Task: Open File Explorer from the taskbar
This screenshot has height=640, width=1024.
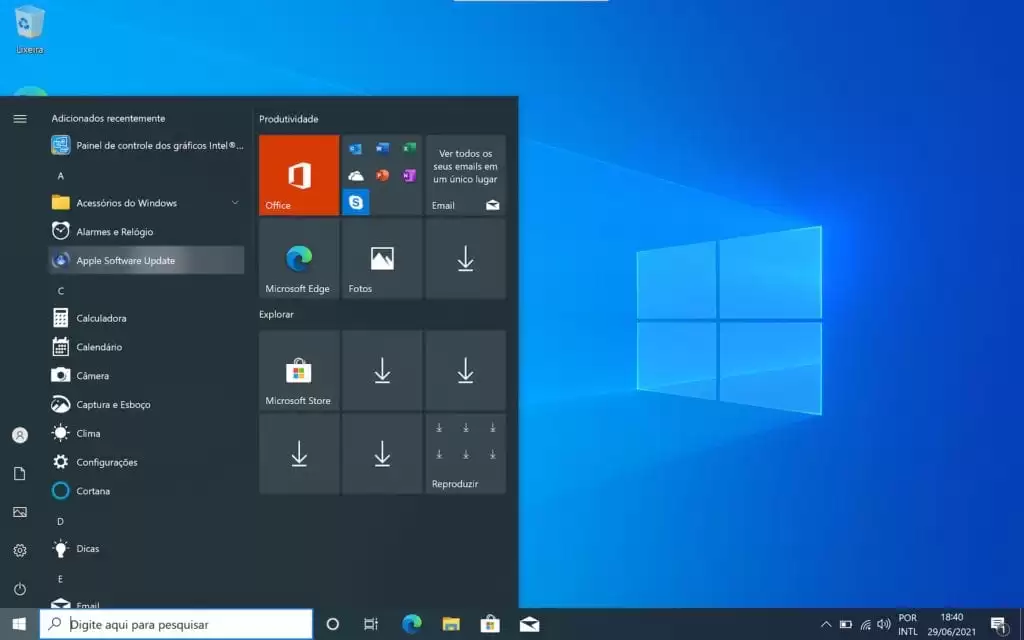Action: tap(451, 624)
